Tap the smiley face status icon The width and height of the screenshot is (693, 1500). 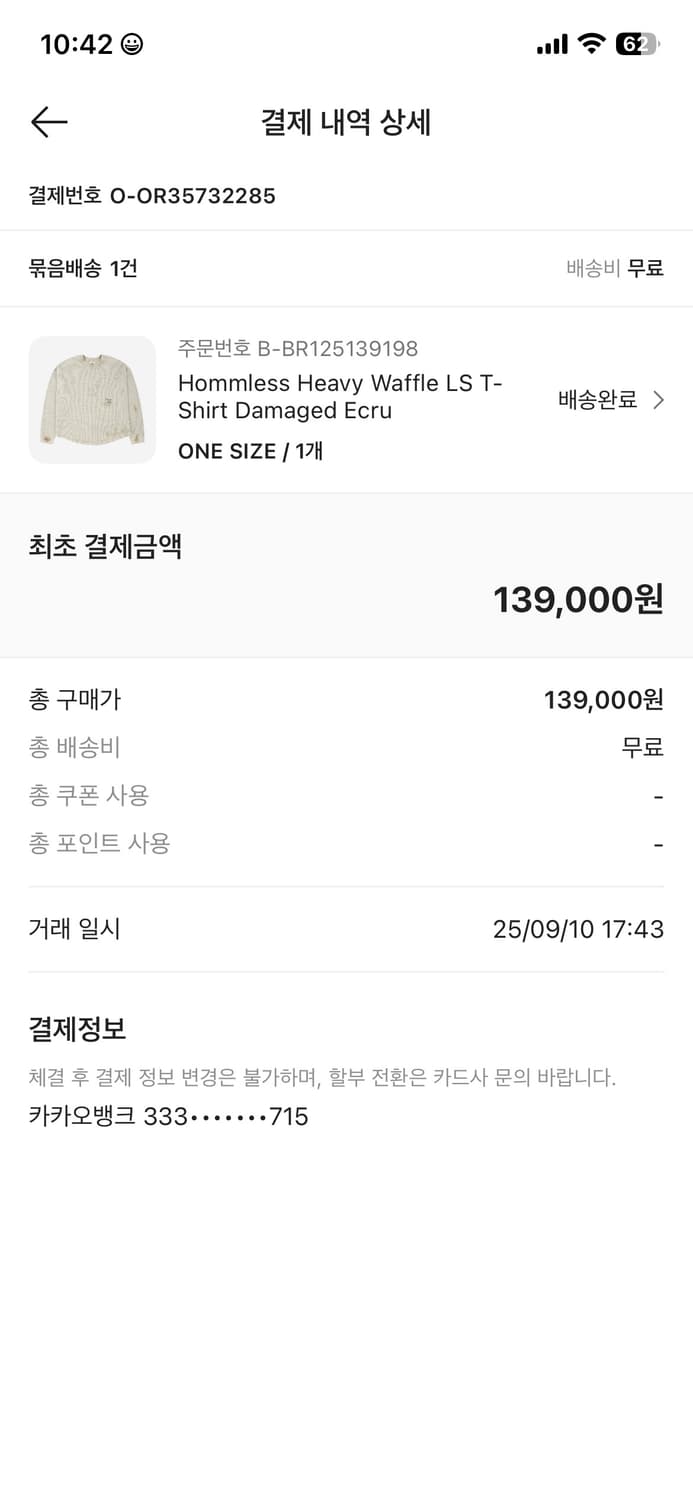(x=131, y=44)
